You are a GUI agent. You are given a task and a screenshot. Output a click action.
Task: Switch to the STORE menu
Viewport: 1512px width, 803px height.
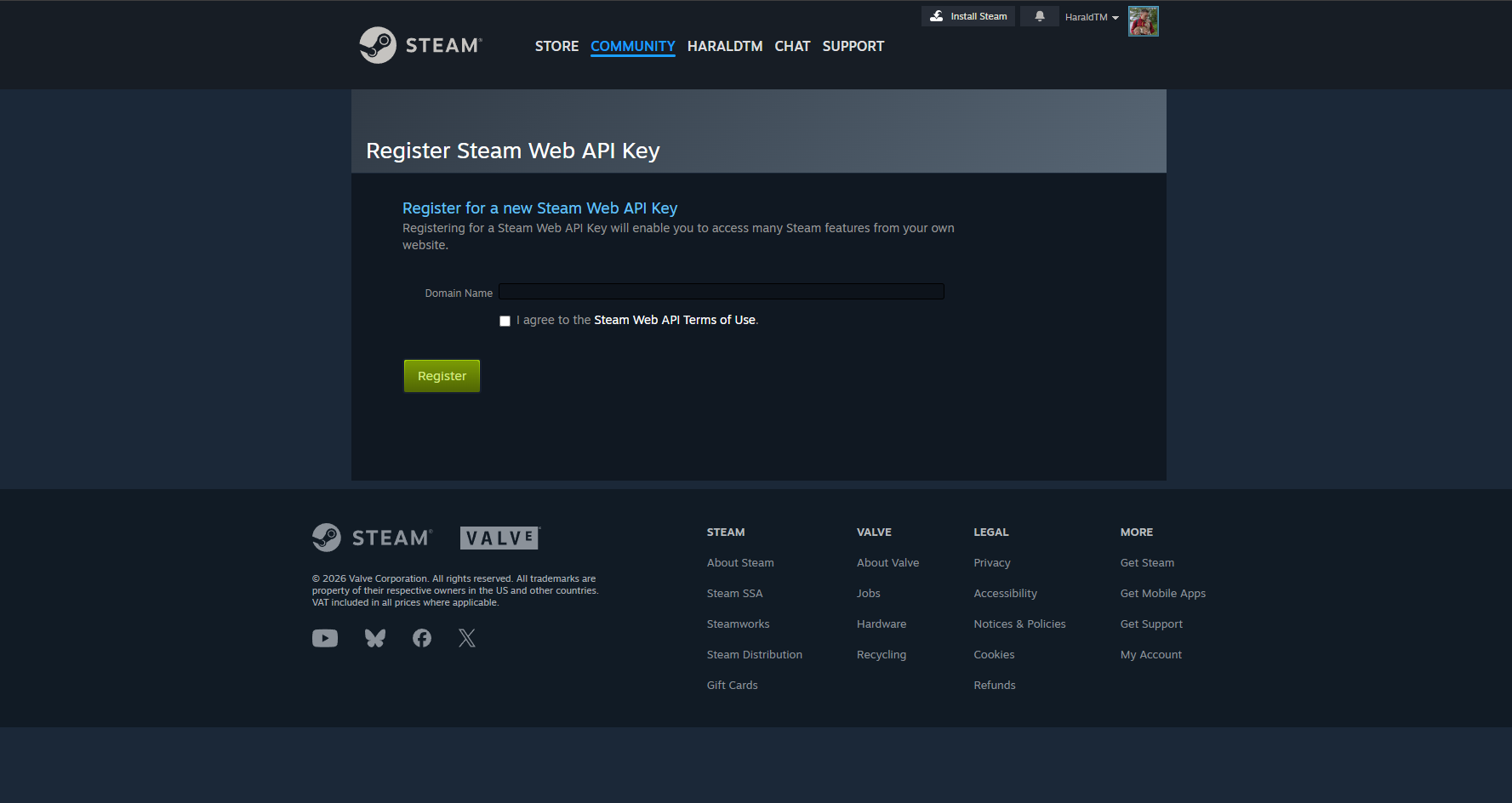(556, 46)
